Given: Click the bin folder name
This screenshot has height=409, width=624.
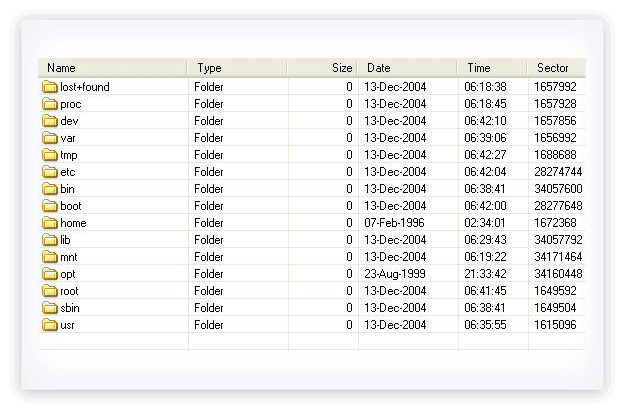Looking at the screenshot, I should pos(67,189).
